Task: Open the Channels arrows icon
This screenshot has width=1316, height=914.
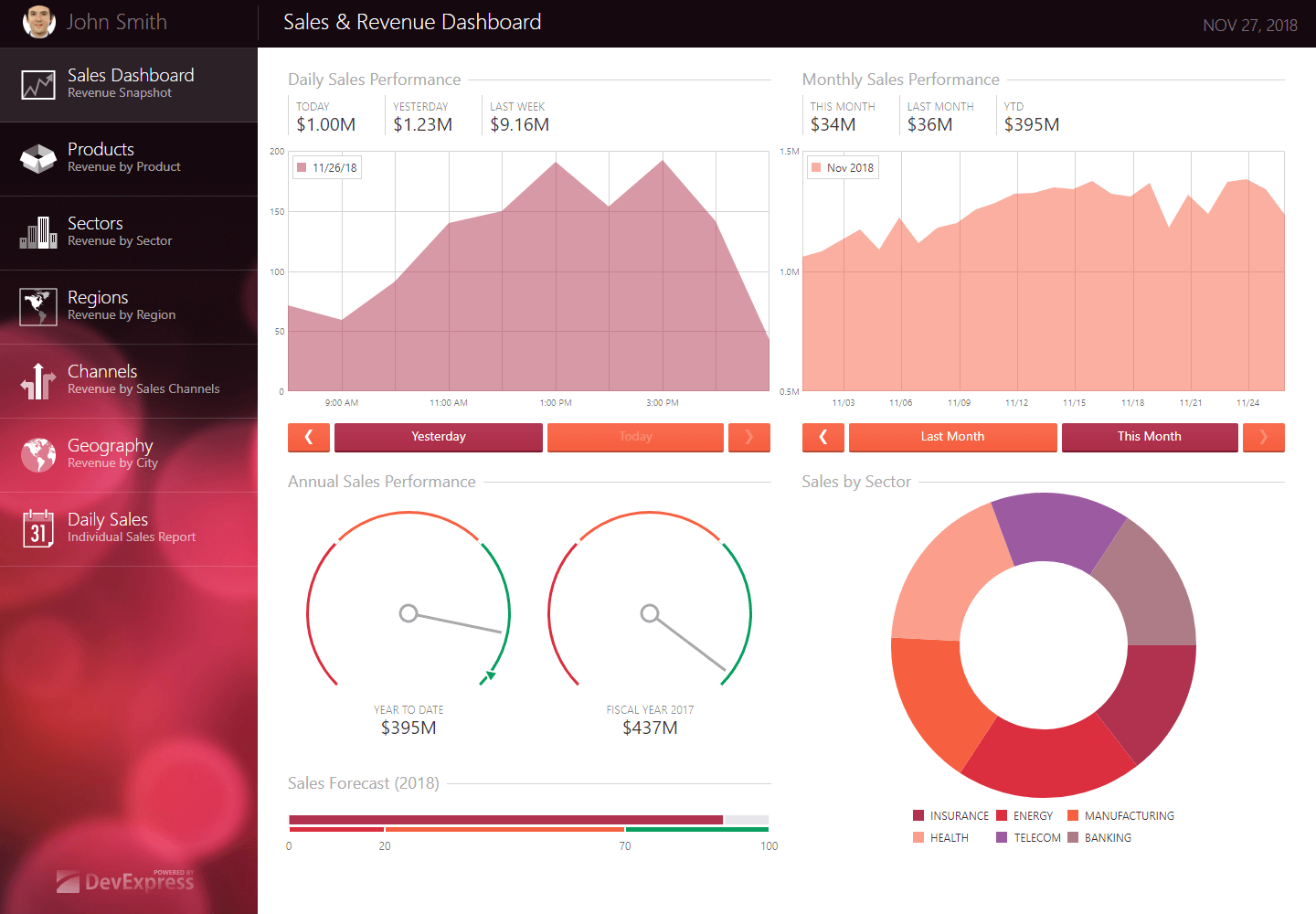Action: point(38,381)
